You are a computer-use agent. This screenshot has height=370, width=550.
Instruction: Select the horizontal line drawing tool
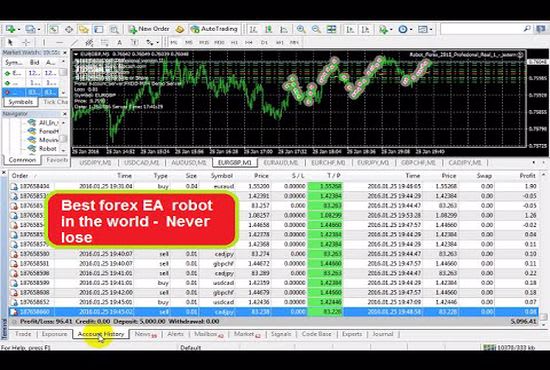point(59,42)
